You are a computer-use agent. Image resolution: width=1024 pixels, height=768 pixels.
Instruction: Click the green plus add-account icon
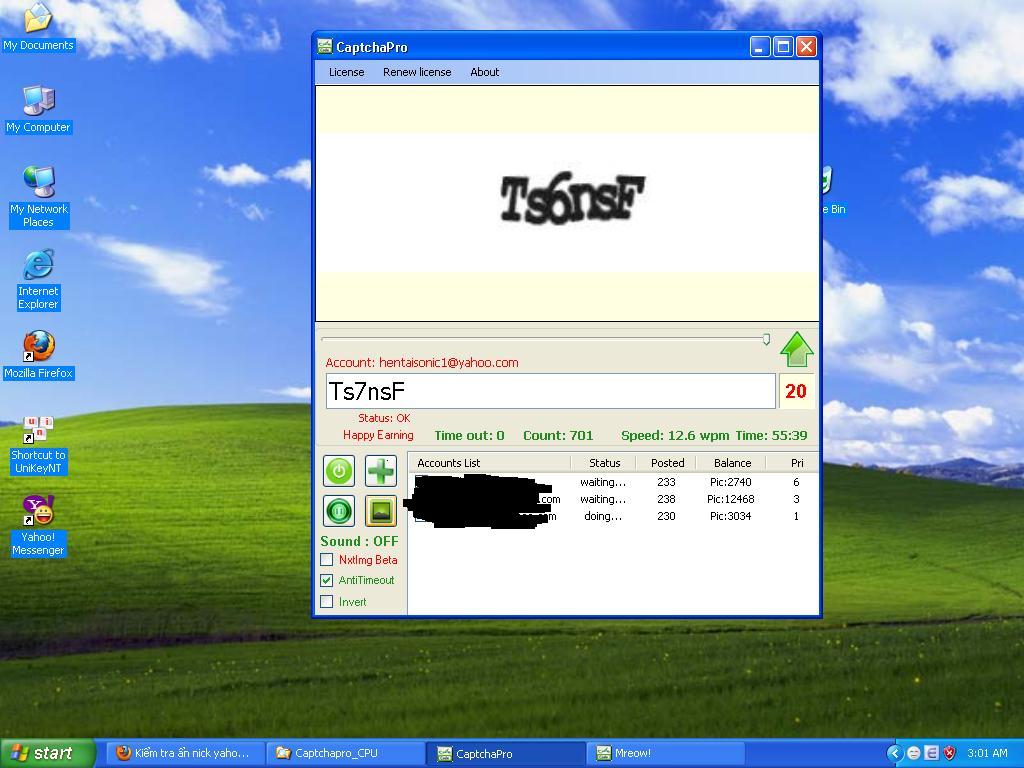coord(381,471)
